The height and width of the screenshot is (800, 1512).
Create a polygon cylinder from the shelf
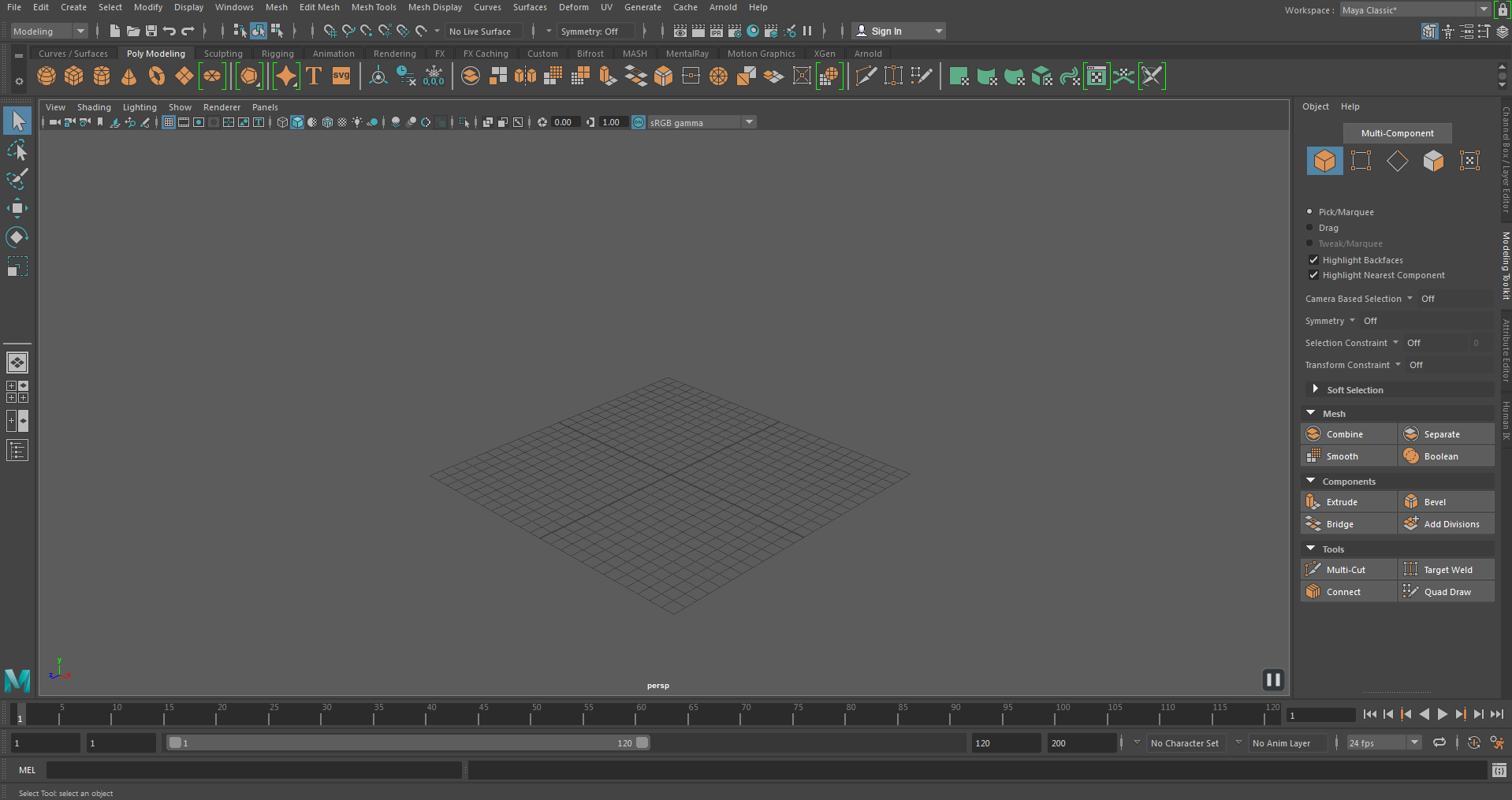pyautogui.click(x=102, y=76)
